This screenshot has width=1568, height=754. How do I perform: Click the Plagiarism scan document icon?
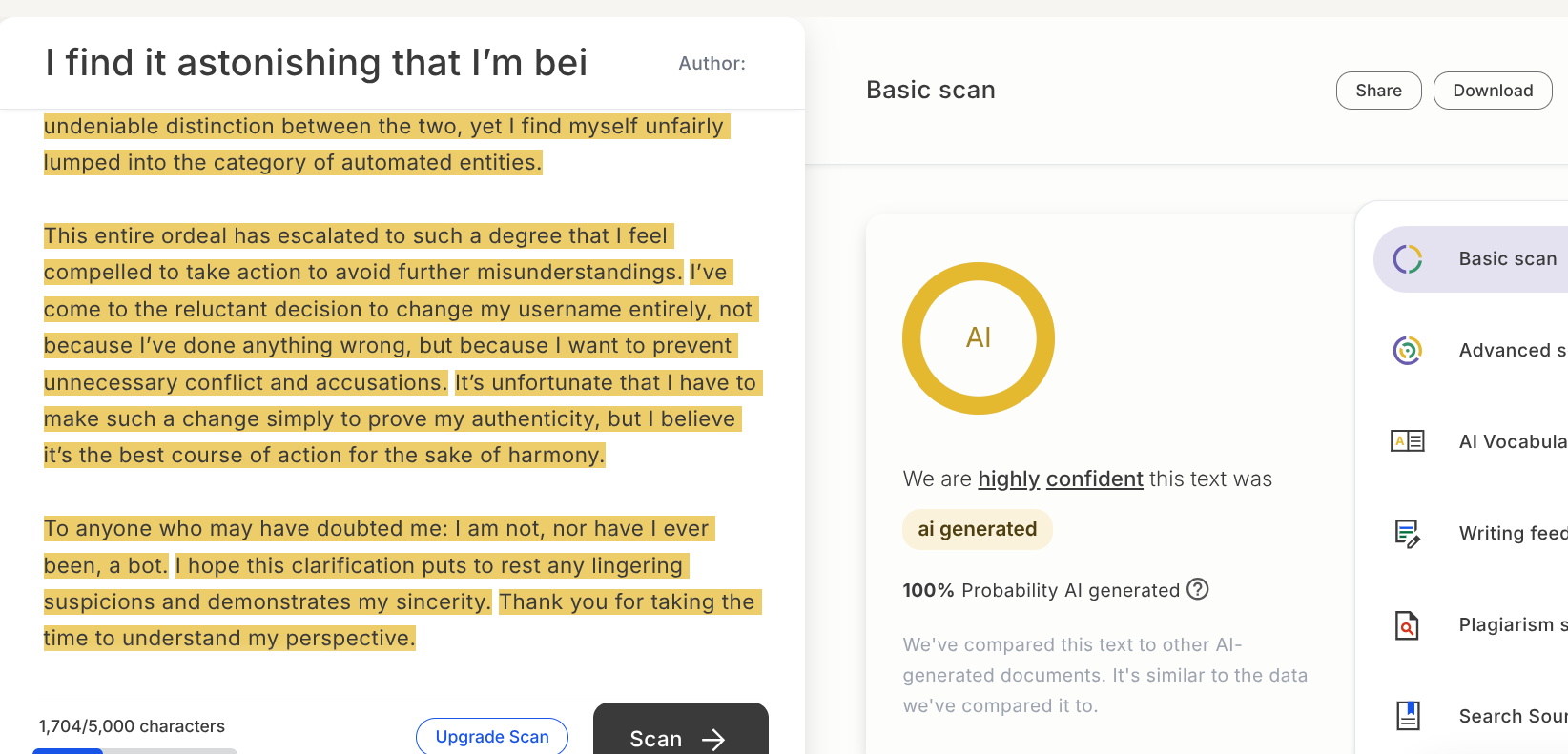click(1408, 625)
